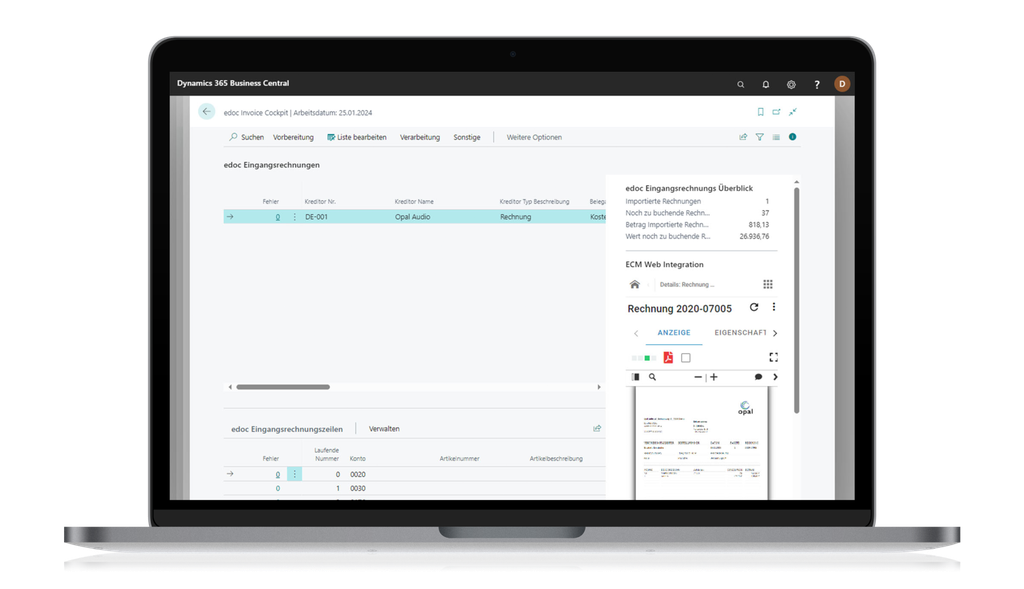The height and width of the screenshot is (589, 1024).
Task: Click the right arrow of the horizontal scrollbar
Action: 599,387
